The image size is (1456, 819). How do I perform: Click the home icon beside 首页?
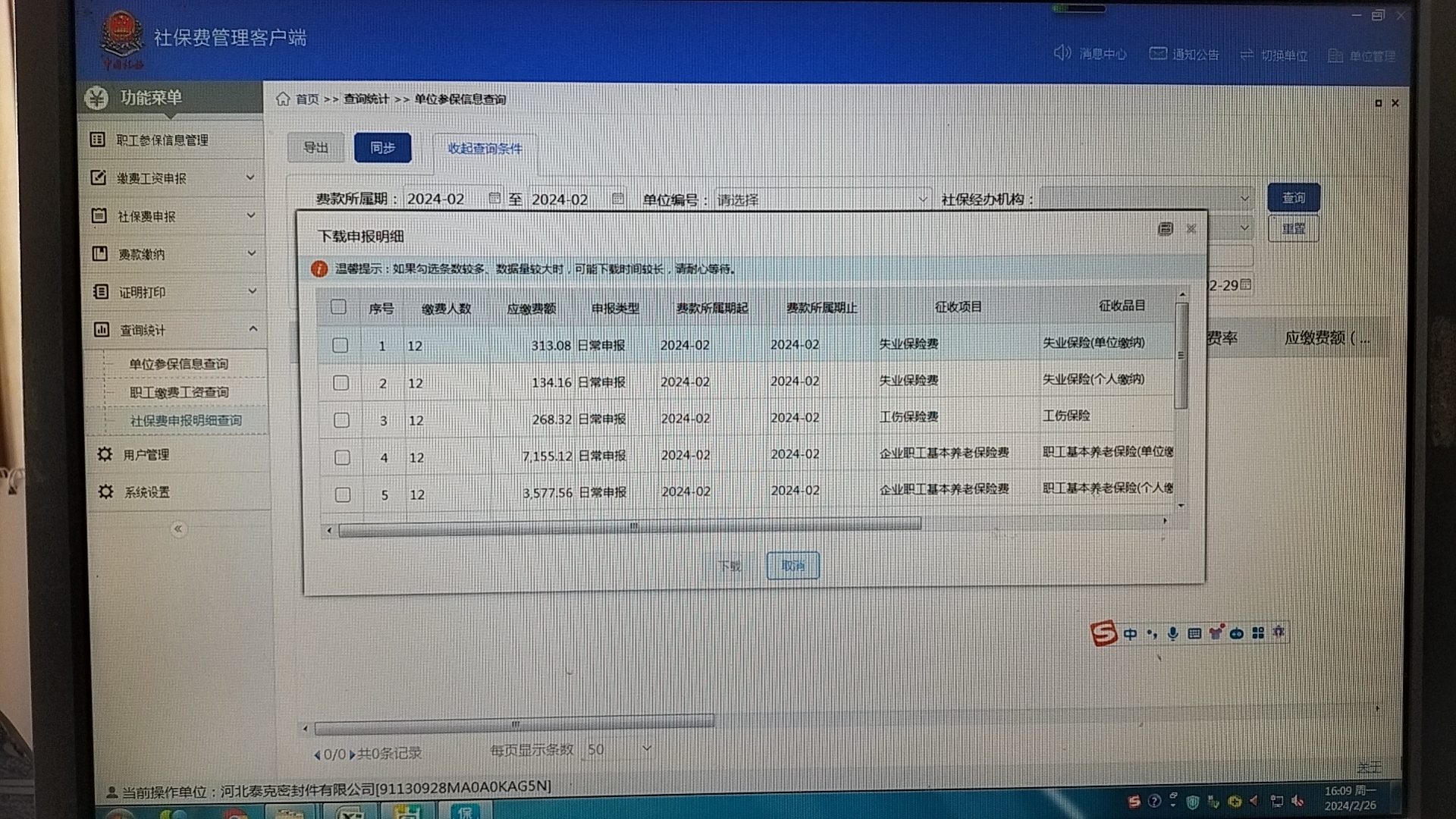pyautogui.click(x=283, y=99)
